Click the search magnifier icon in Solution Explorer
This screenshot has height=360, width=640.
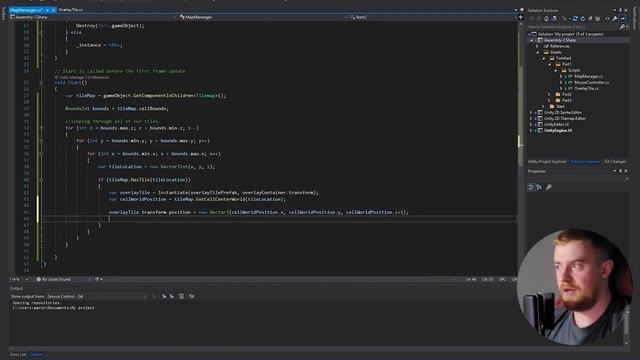622,27
